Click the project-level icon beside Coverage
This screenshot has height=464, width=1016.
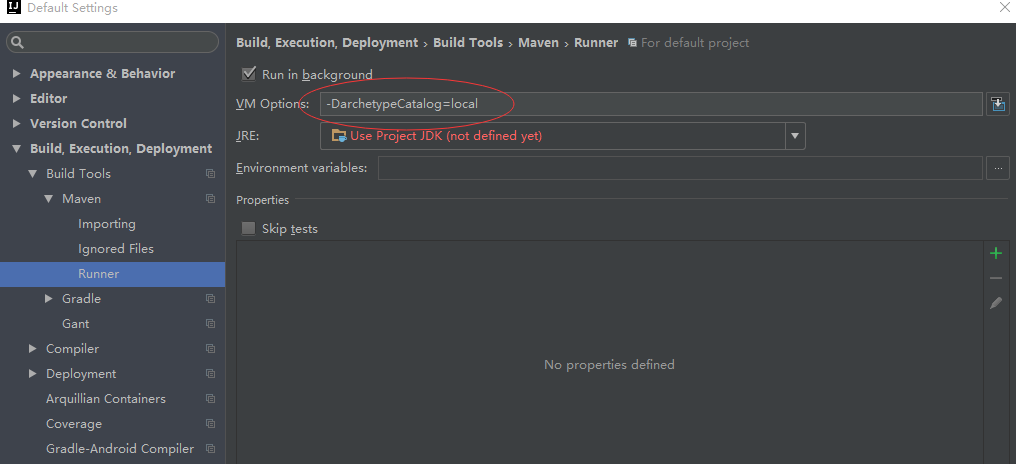[x=210, y=424]
